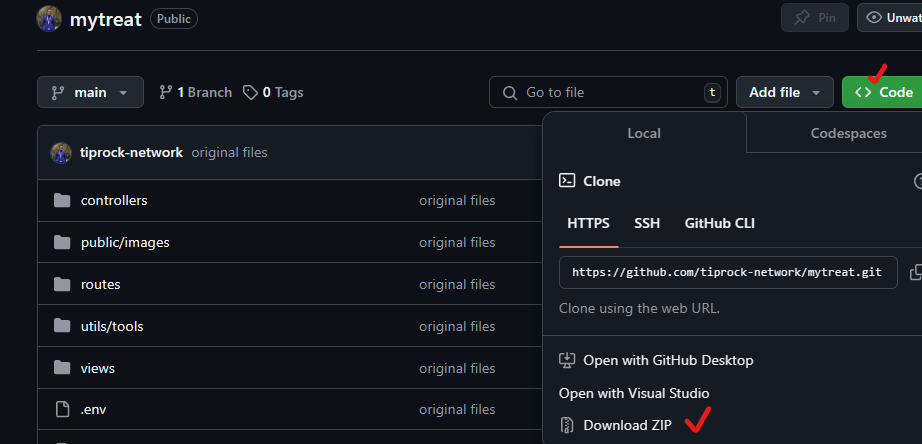922x444 pixels.
Task: Click the tiprock-network commit author avatar
Action: [61, 153]
